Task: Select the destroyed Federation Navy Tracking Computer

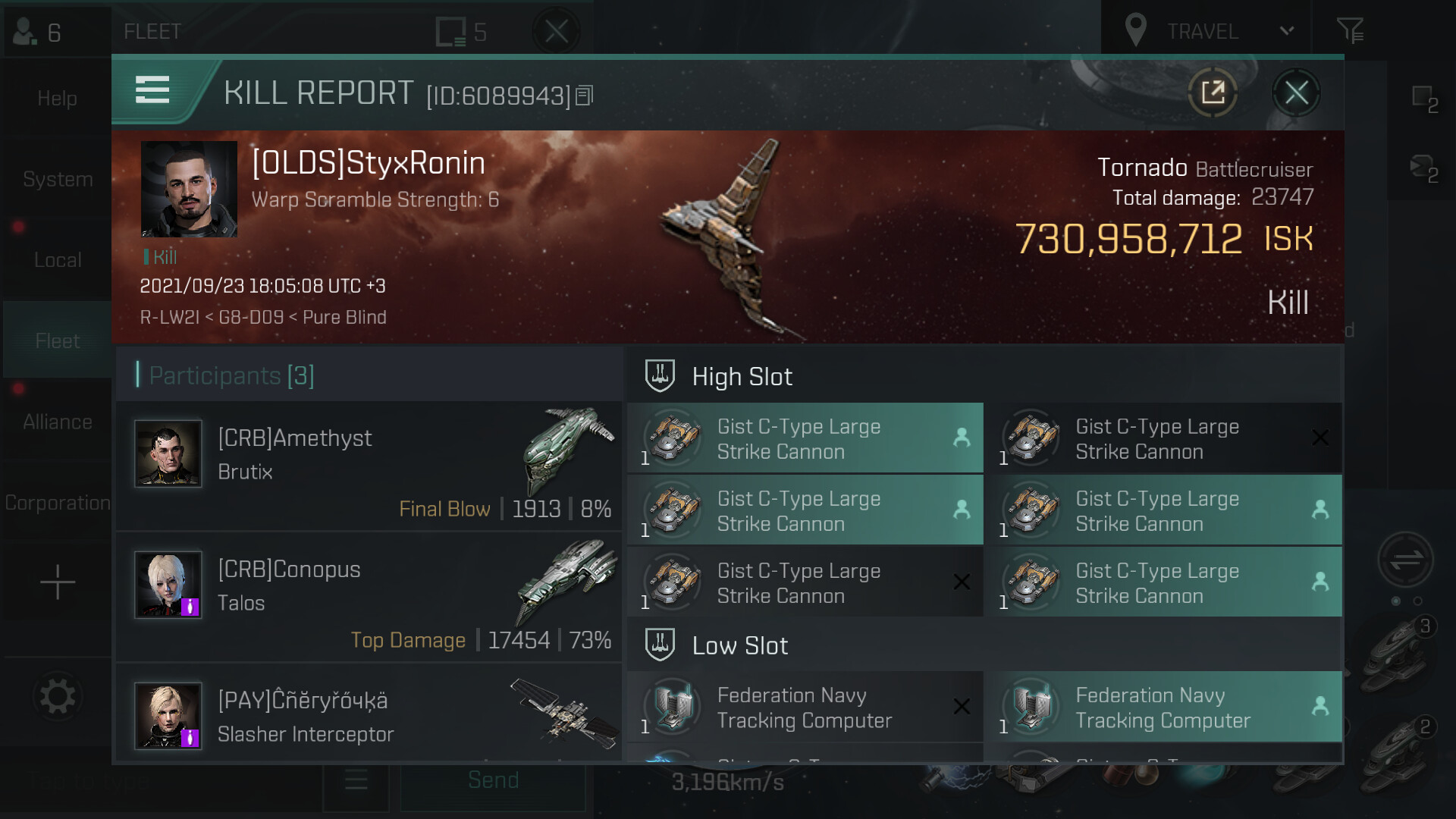Action: tap(805, 707)
